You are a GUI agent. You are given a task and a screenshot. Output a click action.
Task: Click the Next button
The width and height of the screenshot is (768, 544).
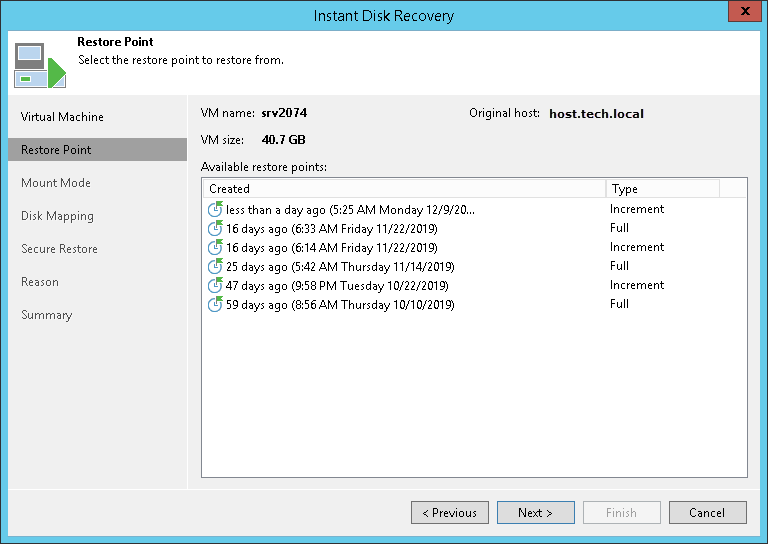pyautogui.click(x=535, y=513)
